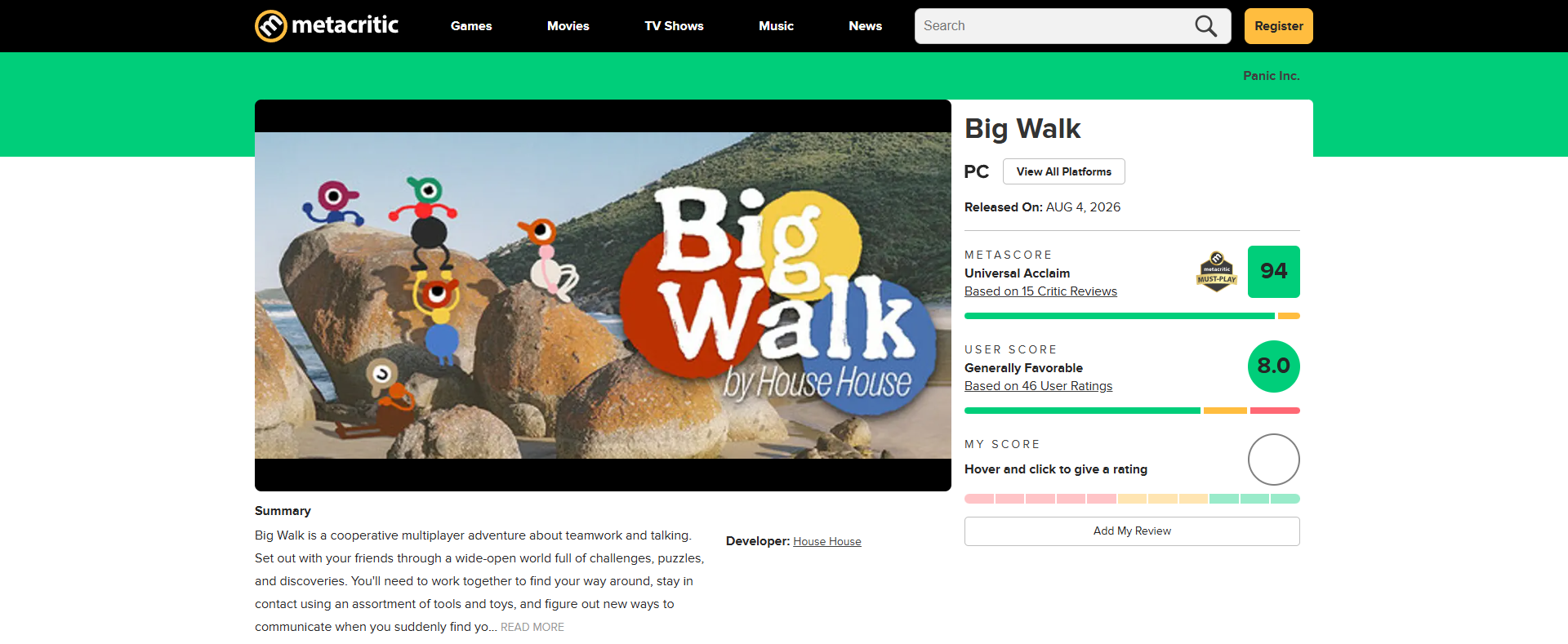Open the House House developer link

(827, 541)
